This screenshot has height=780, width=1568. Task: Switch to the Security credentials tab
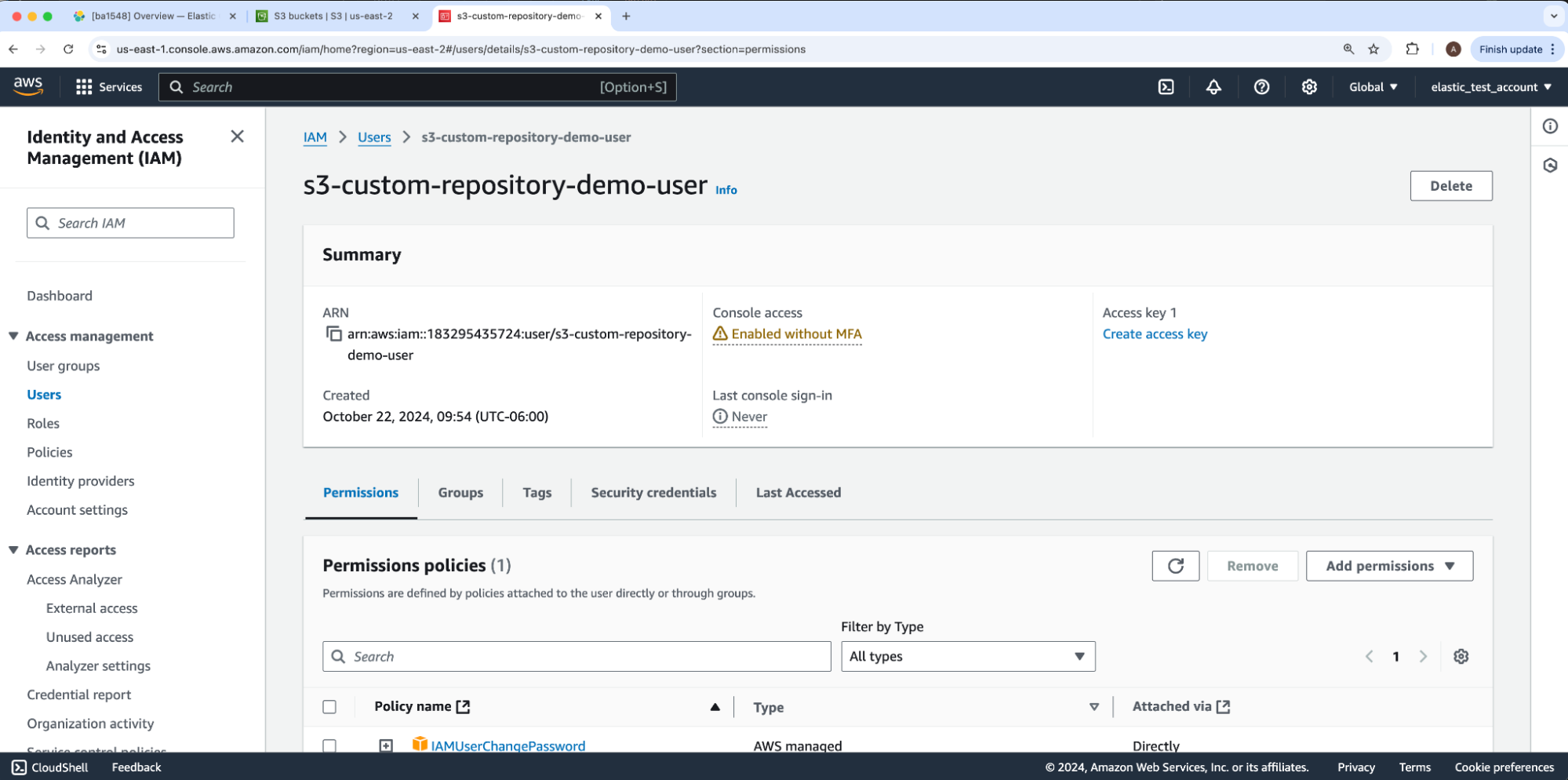pyautogui.click(x=653, y=493)
